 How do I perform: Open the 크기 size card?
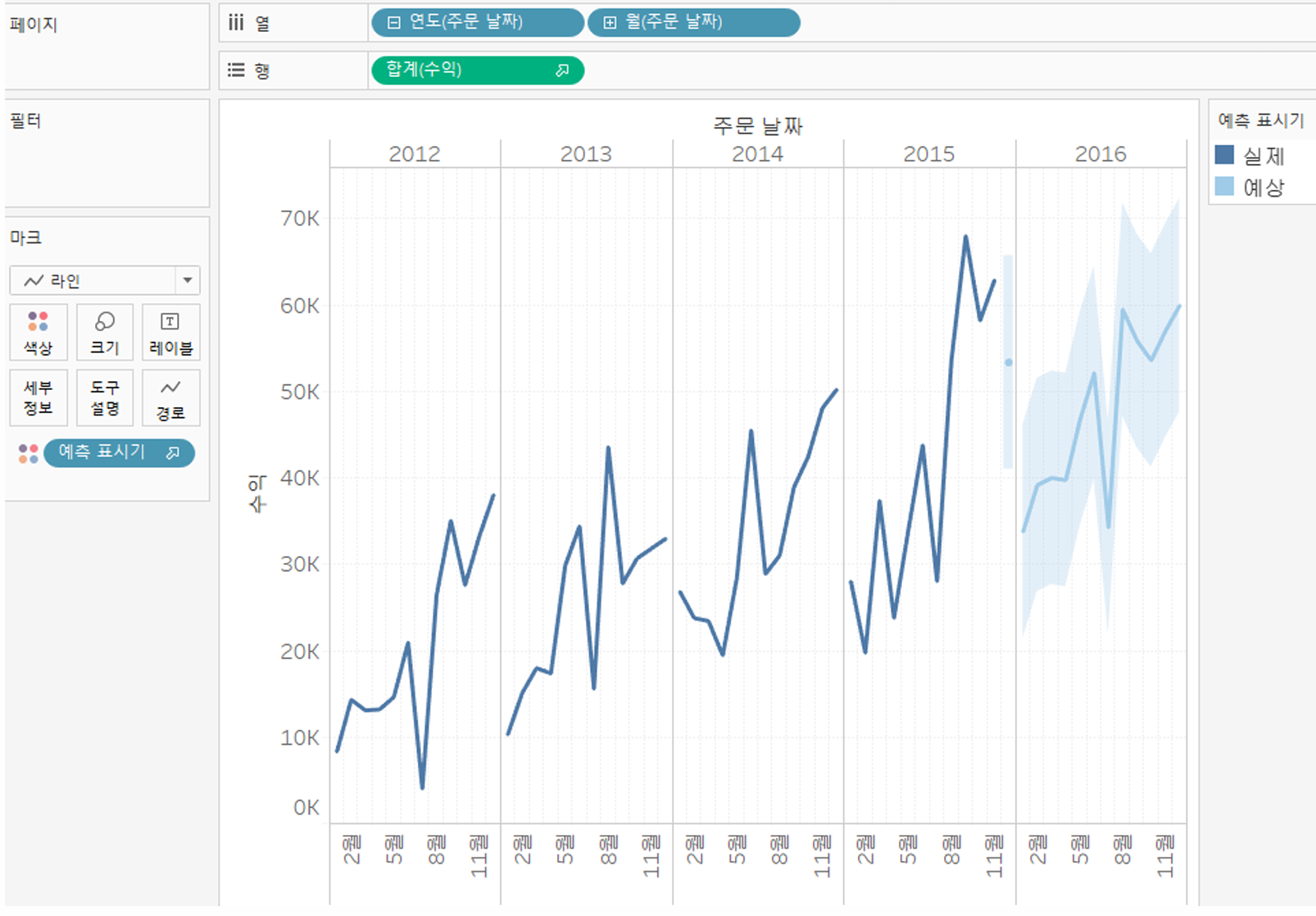pos(105,332)
